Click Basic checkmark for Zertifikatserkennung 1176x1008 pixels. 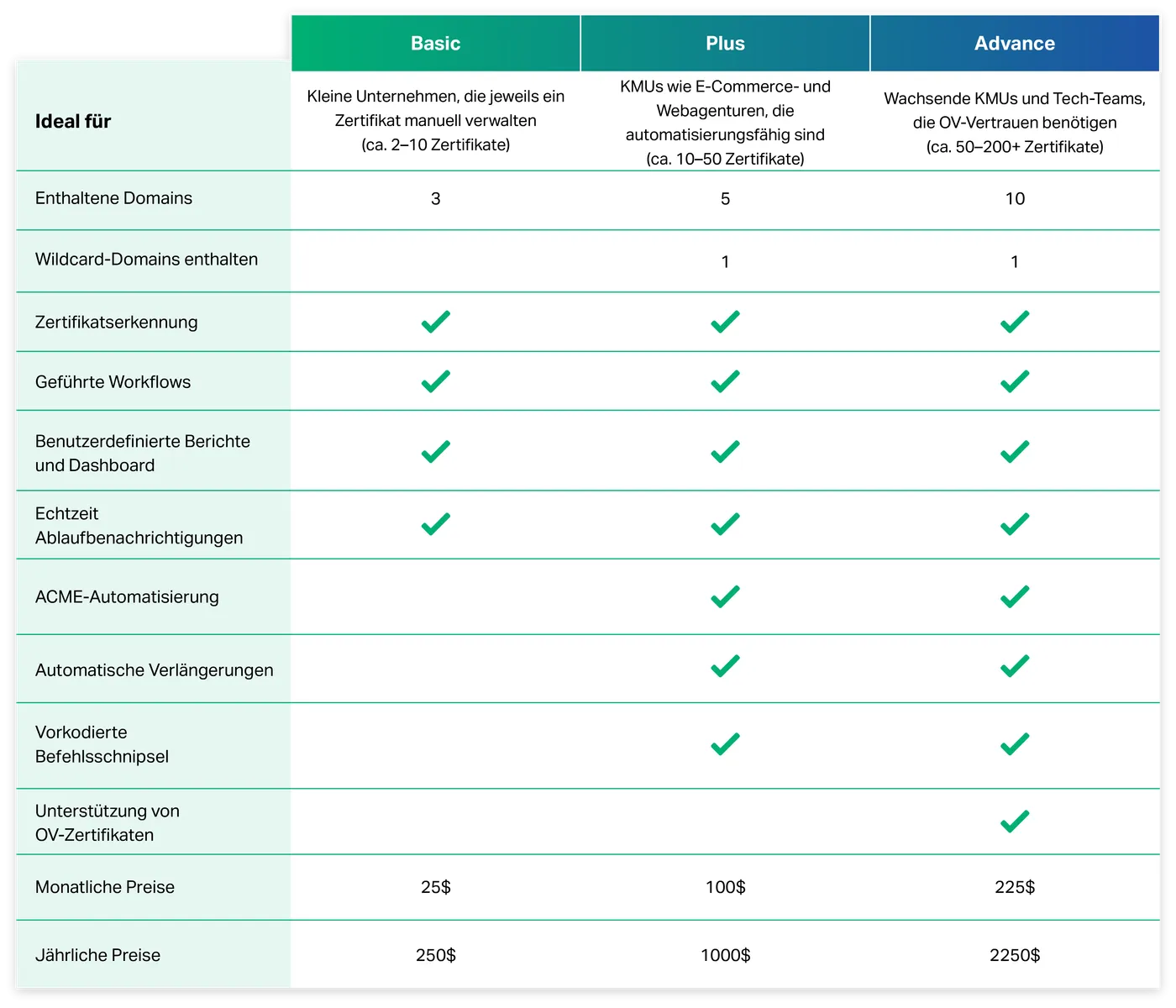(435, 322)
